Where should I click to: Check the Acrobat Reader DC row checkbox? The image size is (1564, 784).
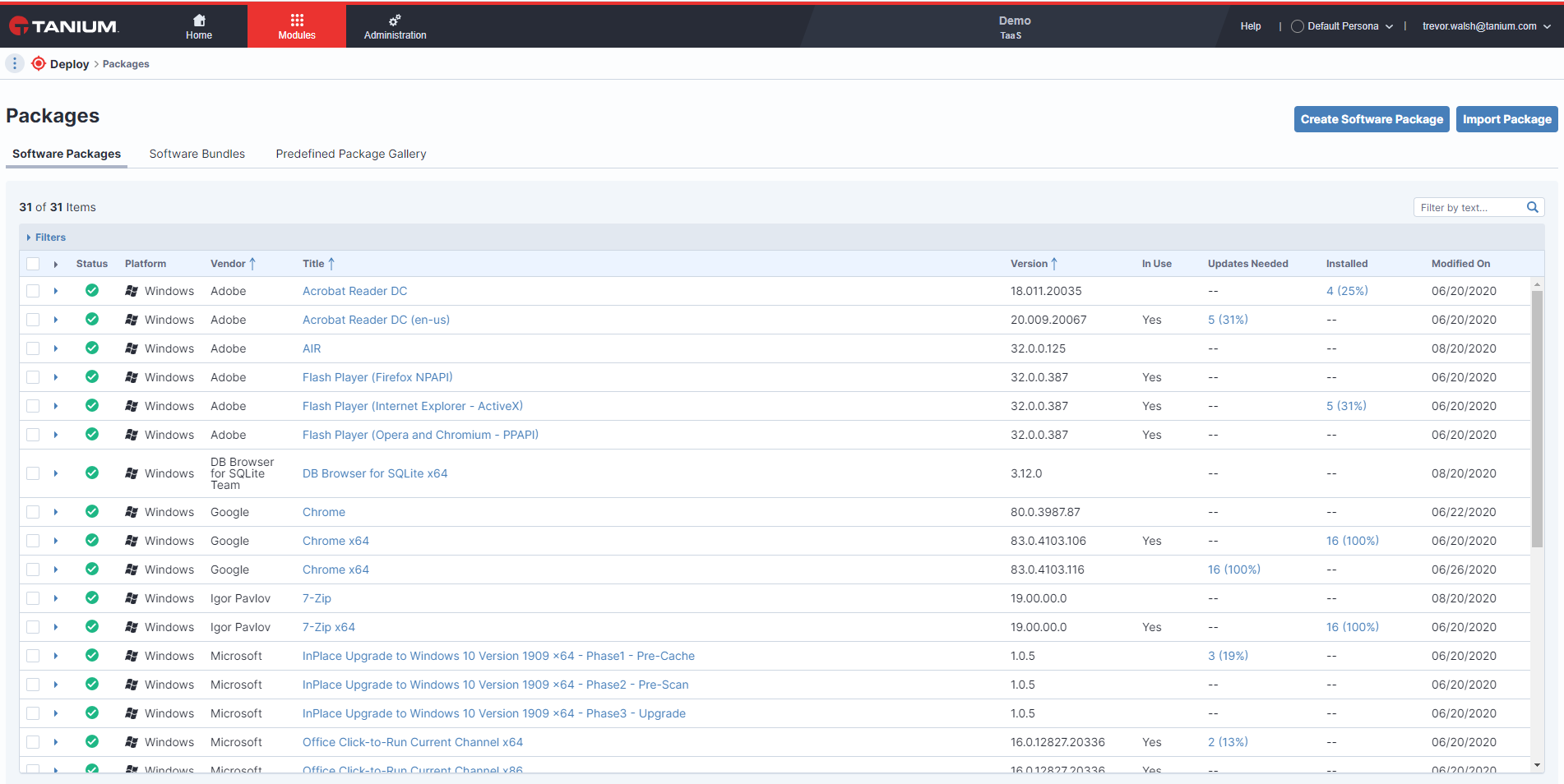[33, 291]
